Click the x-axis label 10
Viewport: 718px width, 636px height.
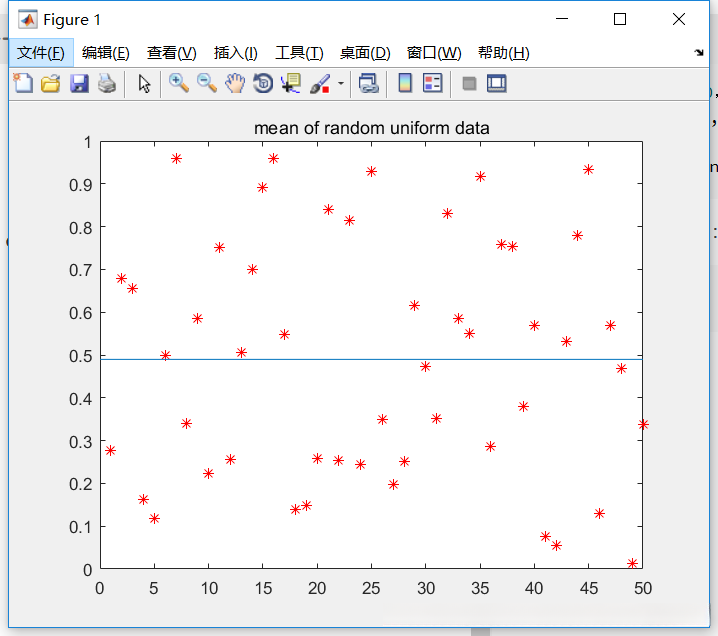click(x=209, y=588)
